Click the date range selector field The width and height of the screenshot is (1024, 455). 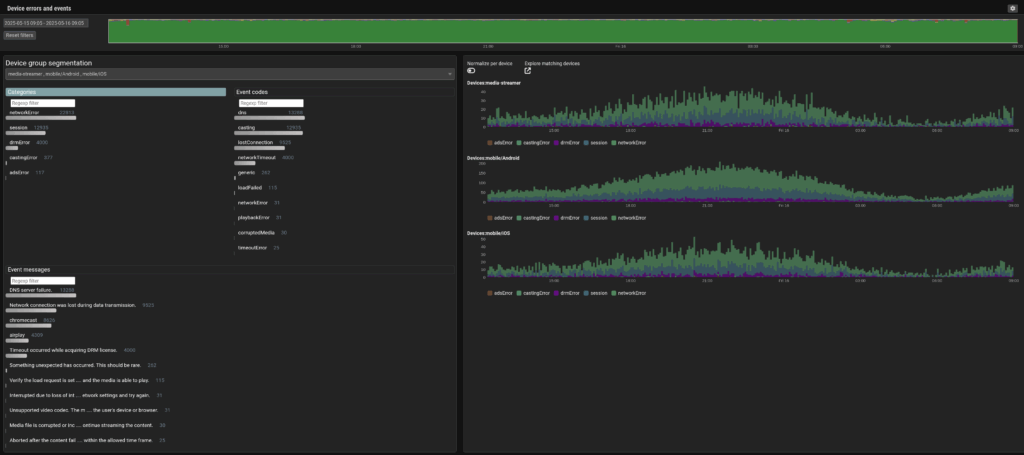45,22
